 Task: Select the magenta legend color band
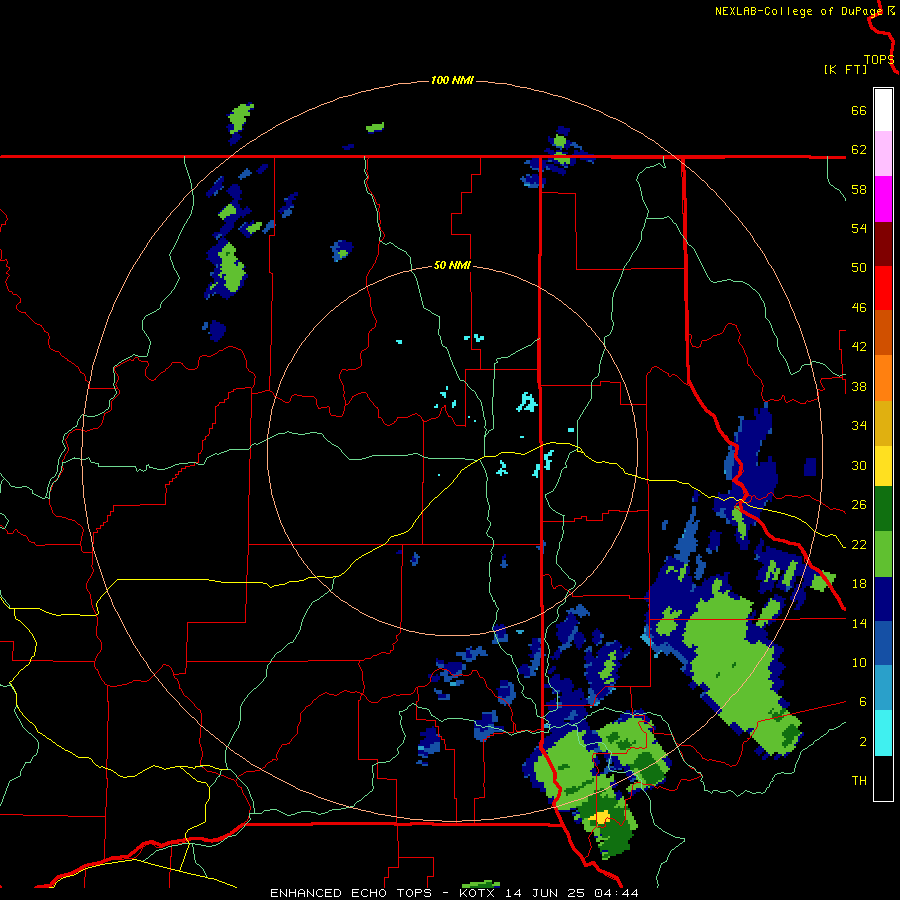point(883,199)
